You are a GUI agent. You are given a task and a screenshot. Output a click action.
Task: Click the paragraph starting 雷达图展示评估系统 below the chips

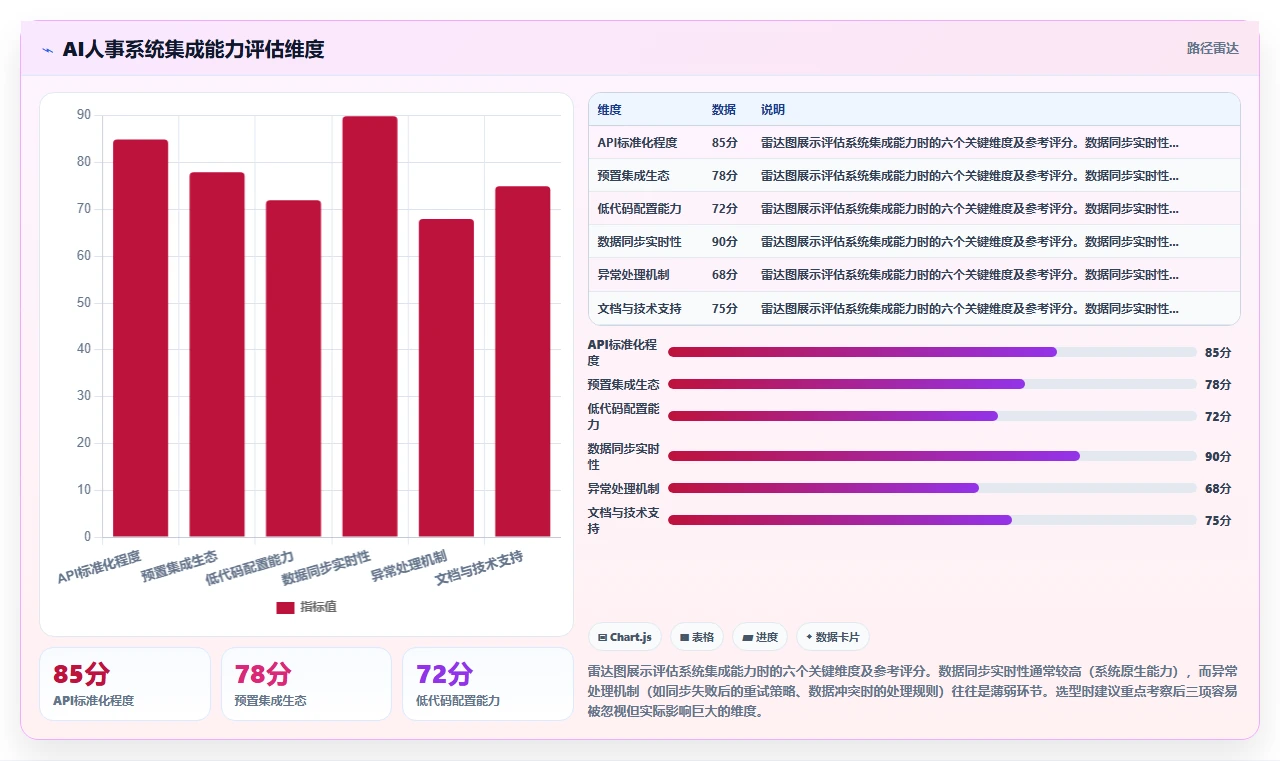[913, 691]
